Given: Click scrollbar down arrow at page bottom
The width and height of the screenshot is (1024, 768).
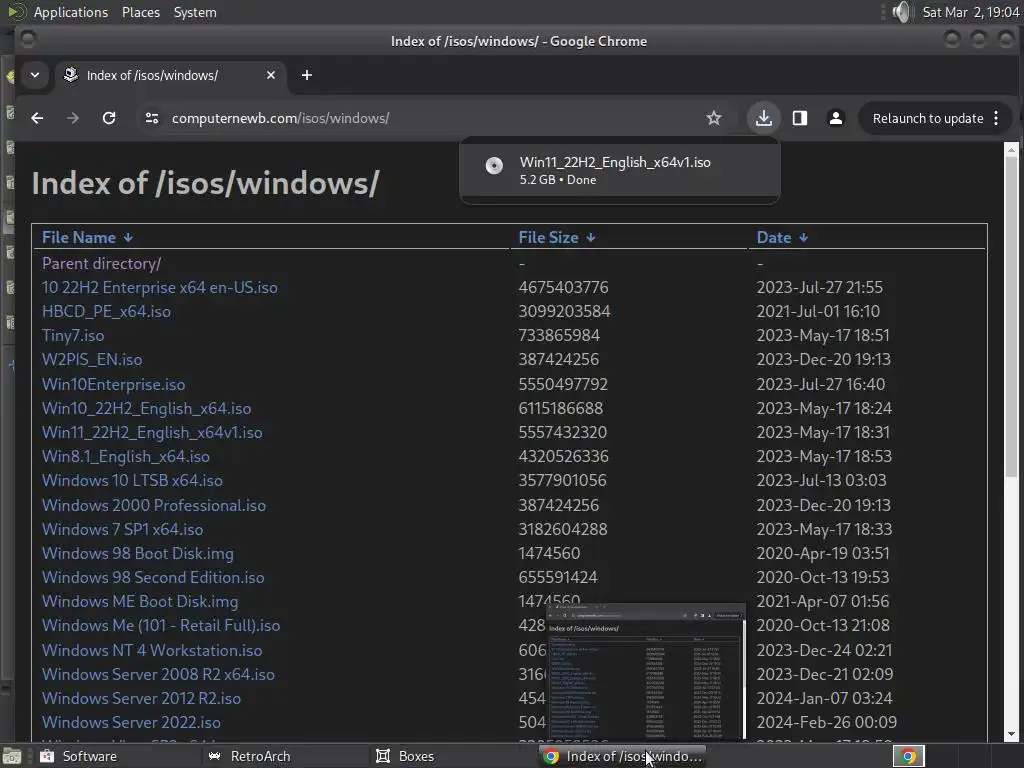Looking at the screenshot, I should (x=1011, y=734).
